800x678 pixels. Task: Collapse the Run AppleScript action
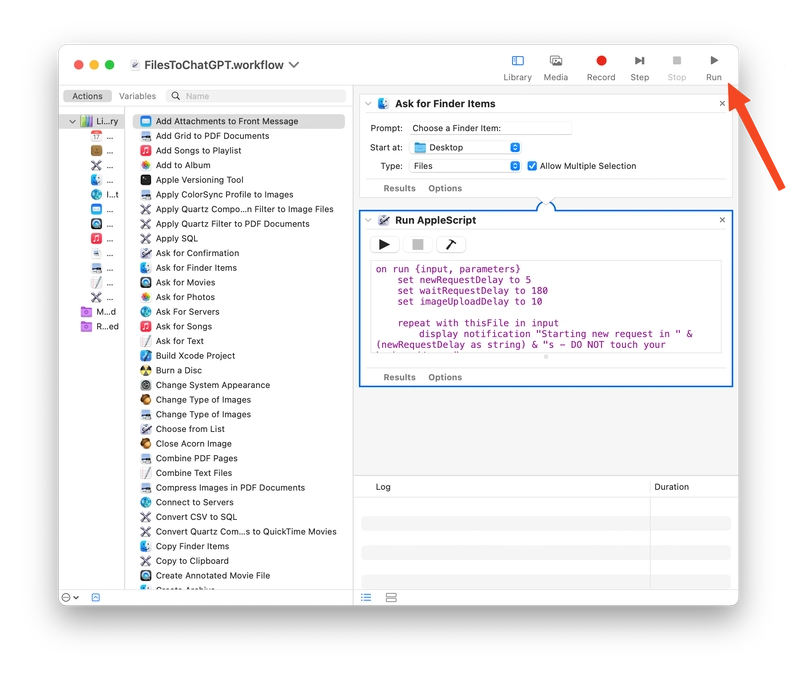click(368, 220)
